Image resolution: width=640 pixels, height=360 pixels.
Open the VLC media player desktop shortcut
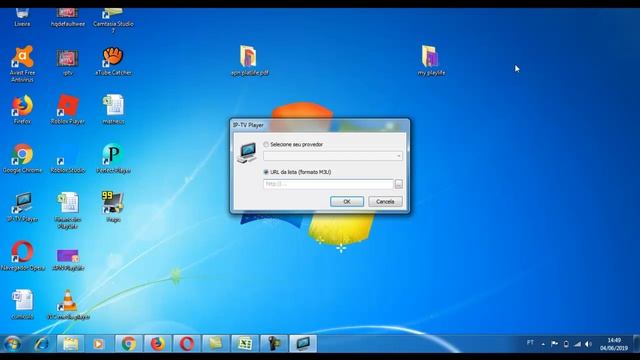[x=68, y=305]
